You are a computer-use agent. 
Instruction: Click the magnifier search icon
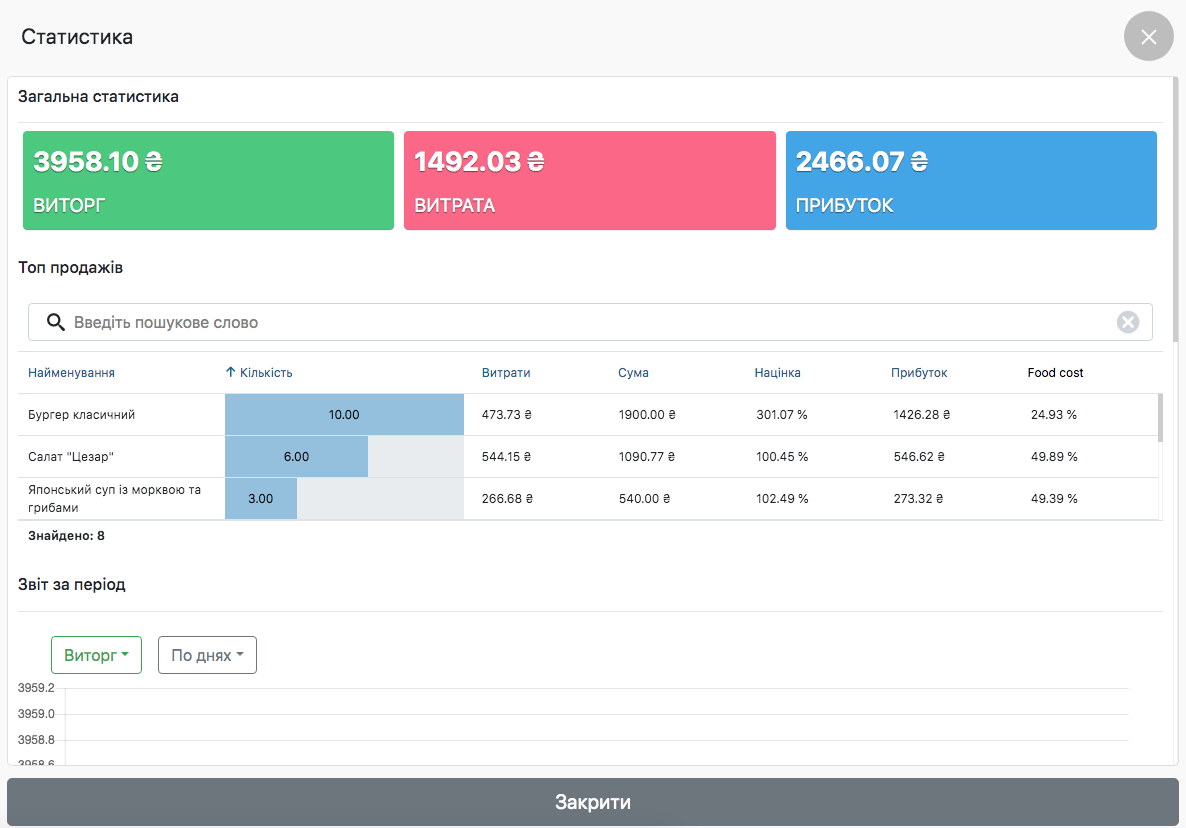pyautogui.click(x=56, y=322)
